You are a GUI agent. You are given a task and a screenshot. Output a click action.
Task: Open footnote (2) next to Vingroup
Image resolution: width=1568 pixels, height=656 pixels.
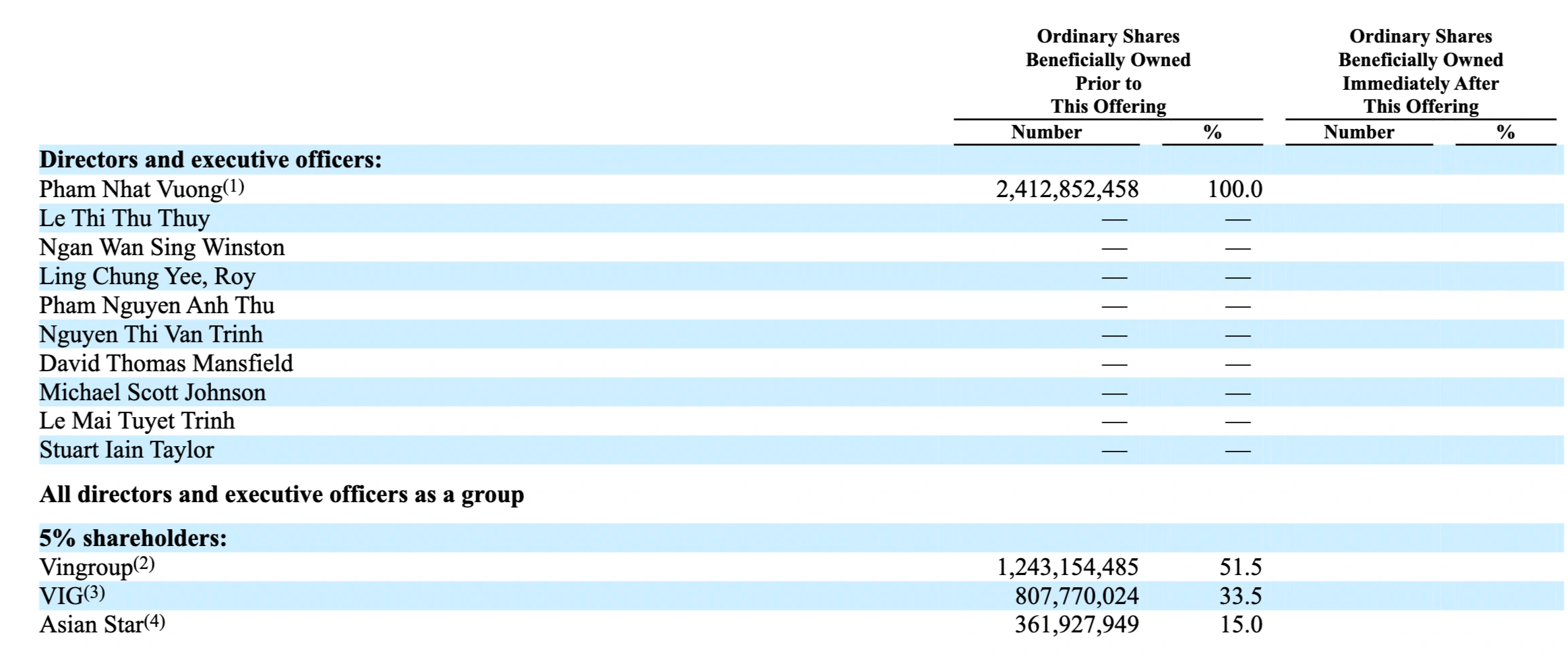point(144,564)
